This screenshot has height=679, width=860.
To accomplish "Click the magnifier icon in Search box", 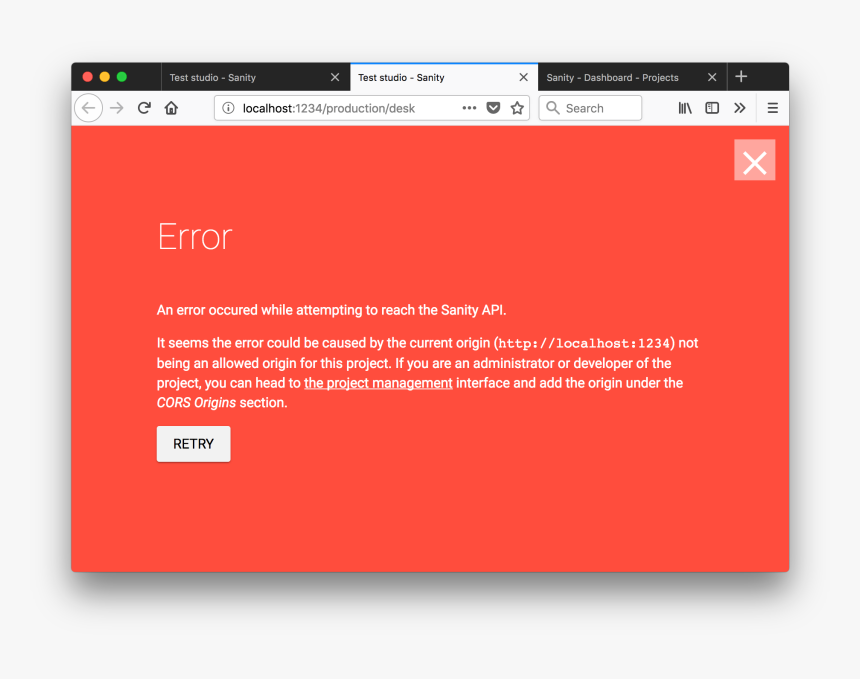I will [553, 108].
